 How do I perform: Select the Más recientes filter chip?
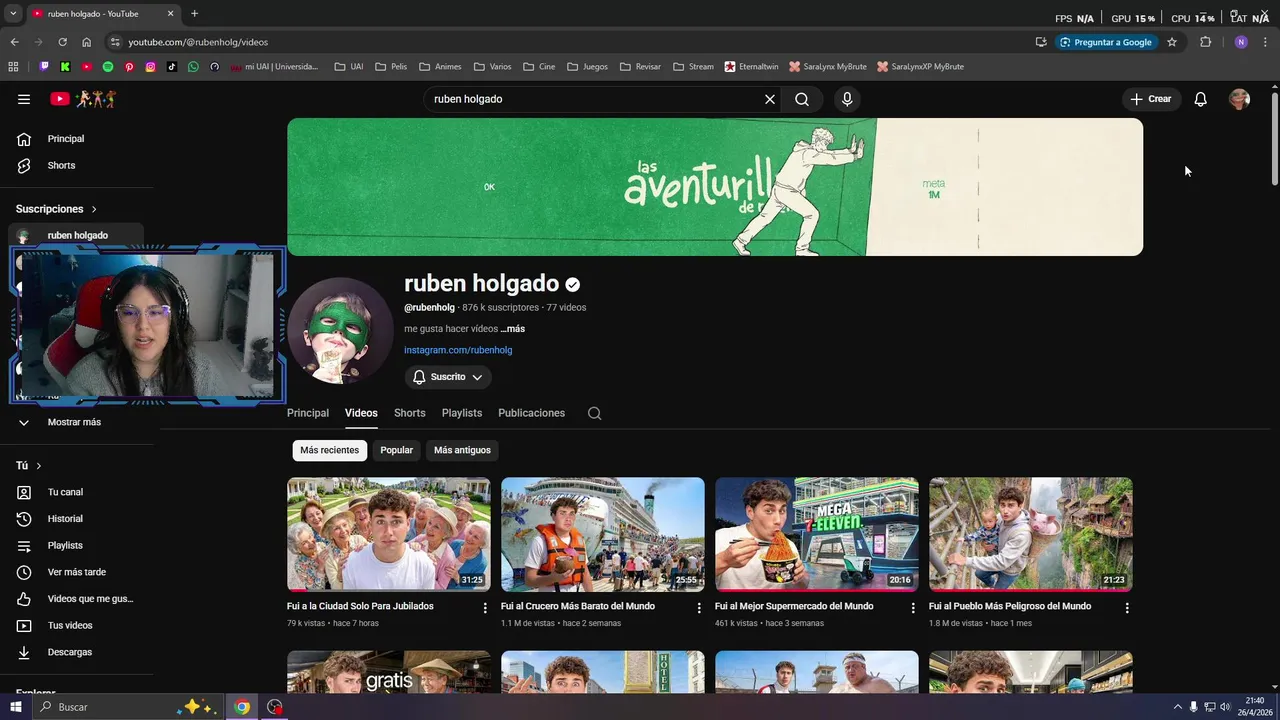(x=329, y=450)
